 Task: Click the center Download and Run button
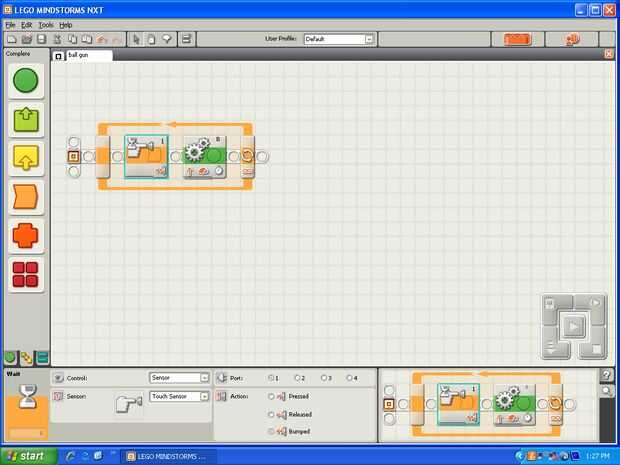tap(573, 326)
